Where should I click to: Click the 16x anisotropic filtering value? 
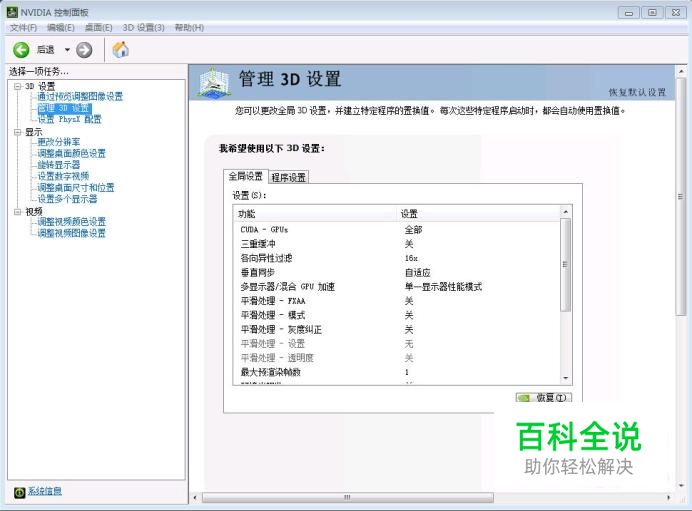tap(411, 258)
